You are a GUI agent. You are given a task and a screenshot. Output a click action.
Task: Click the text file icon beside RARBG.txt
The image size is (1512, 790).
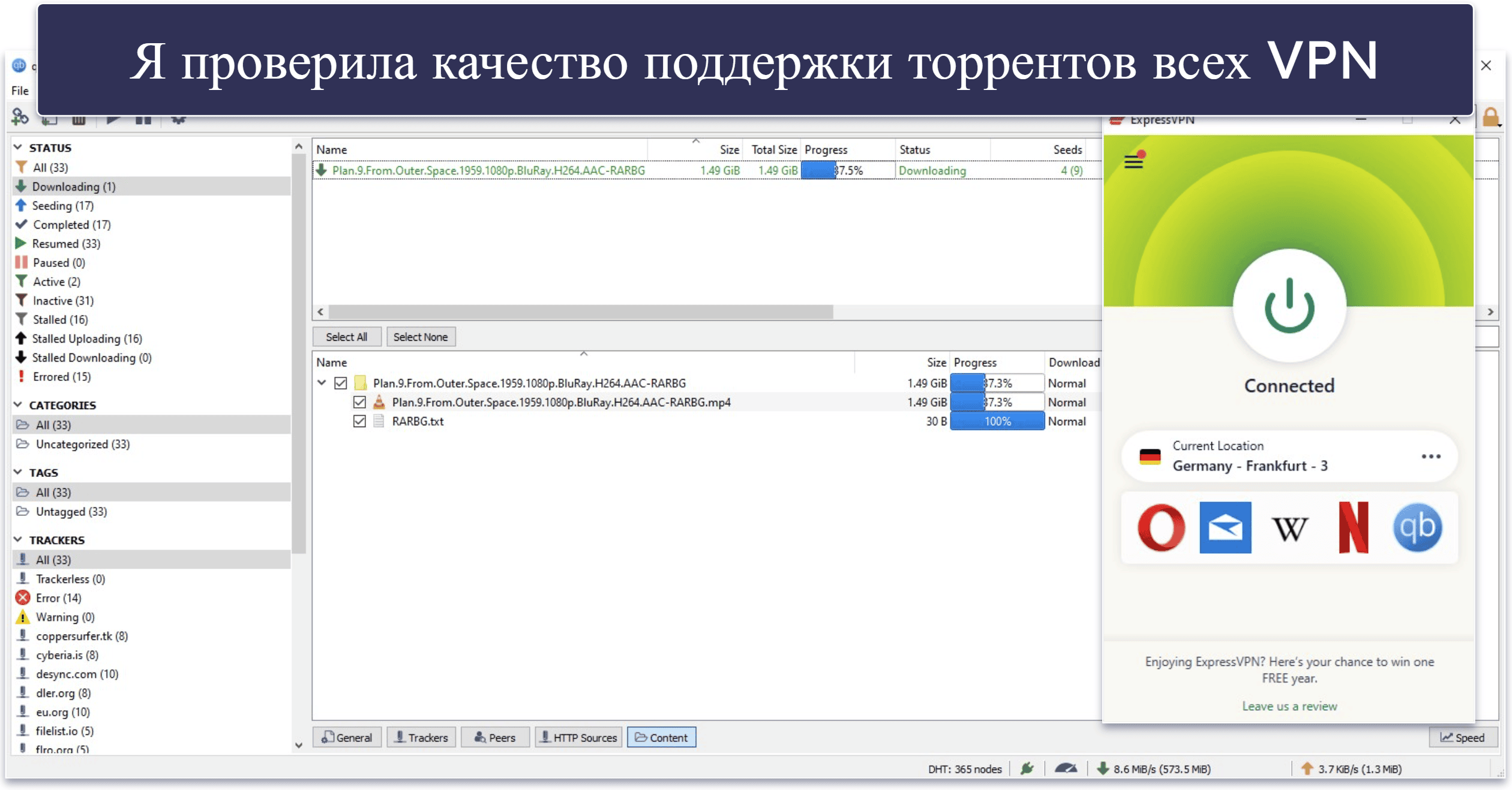click(x=379, y=421)
